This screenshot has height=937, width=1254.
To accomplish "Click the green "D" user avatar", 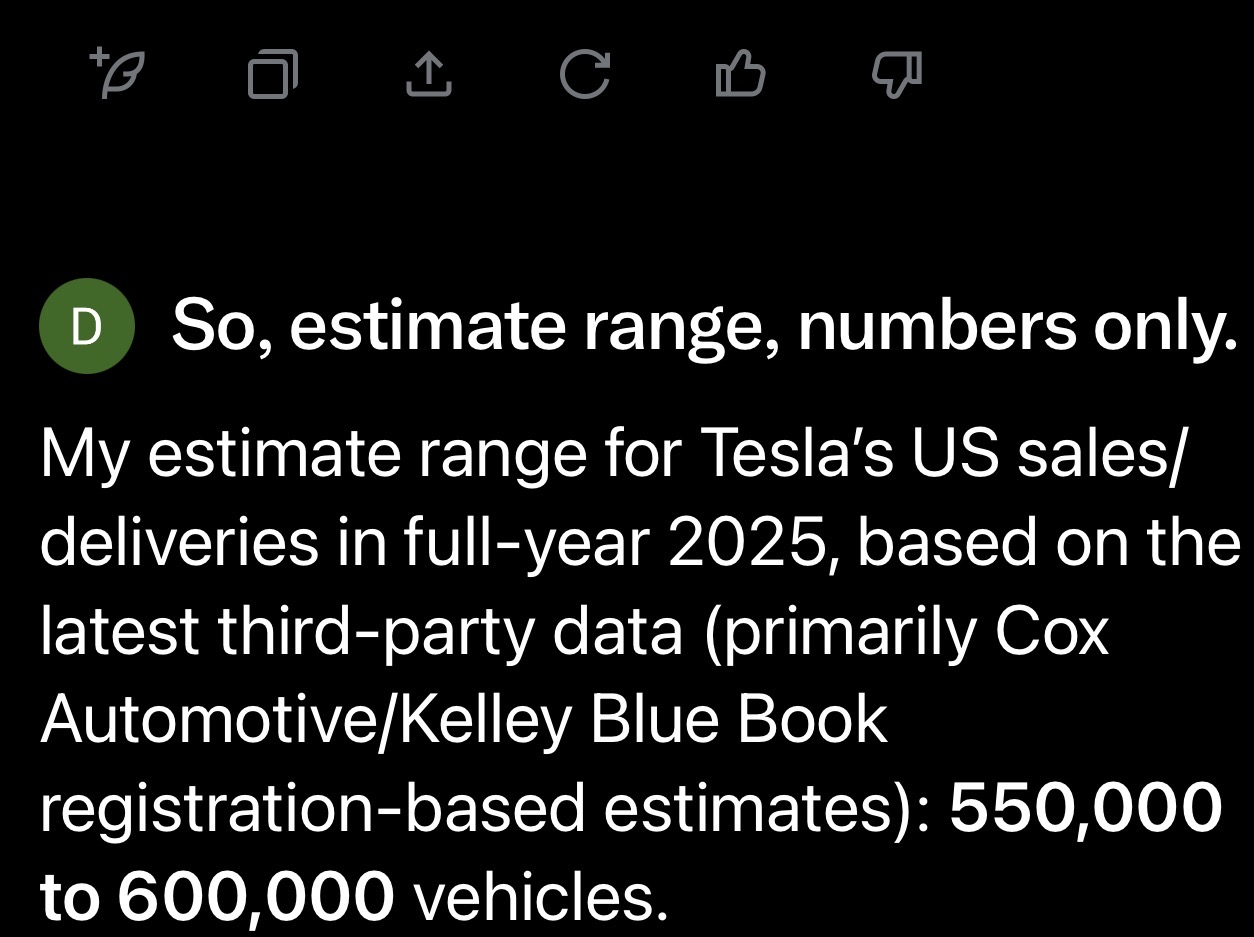I will click(87, 327).
